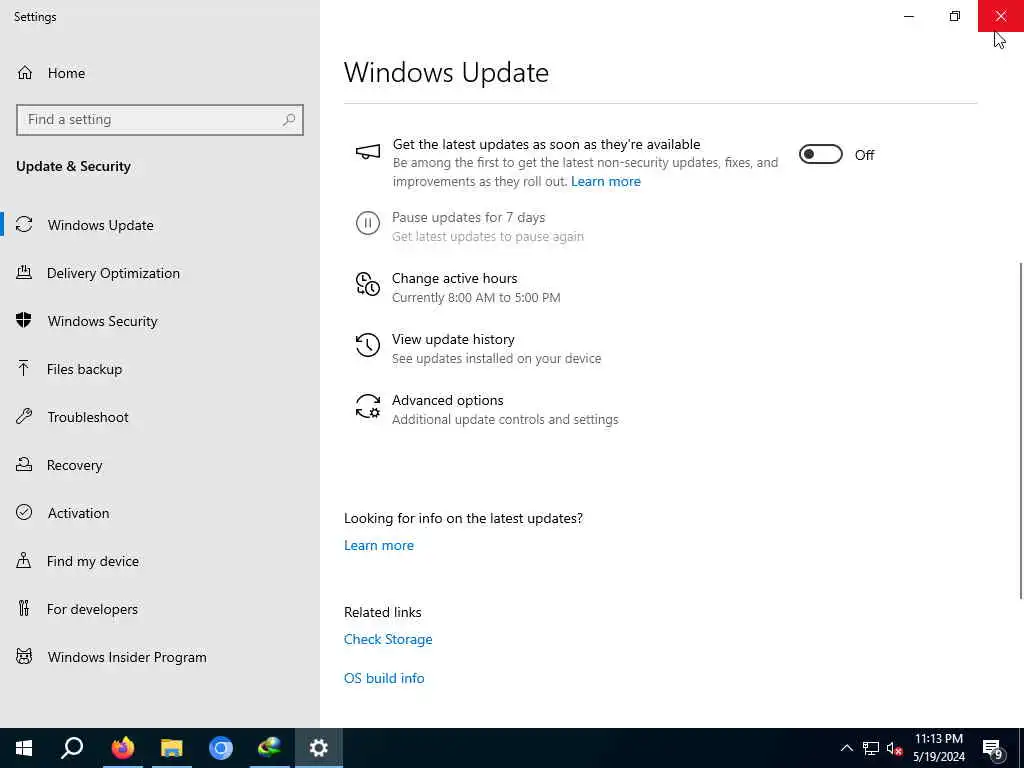Open the Check Storage link
This screenshot has height=768, width=1024.
click(x=388, y=639)
